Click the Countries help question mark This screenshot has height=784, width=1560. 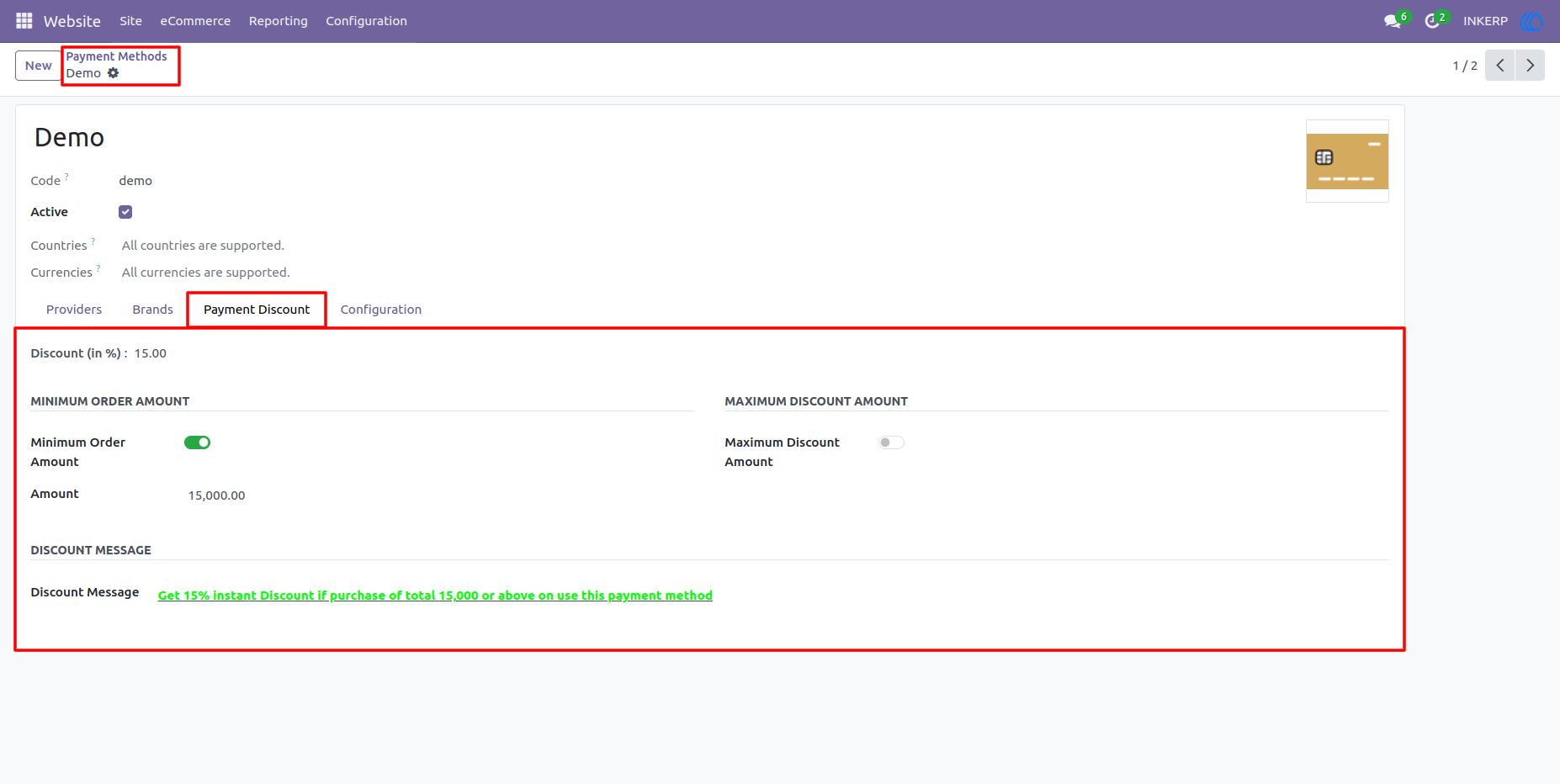click(93, 241)
